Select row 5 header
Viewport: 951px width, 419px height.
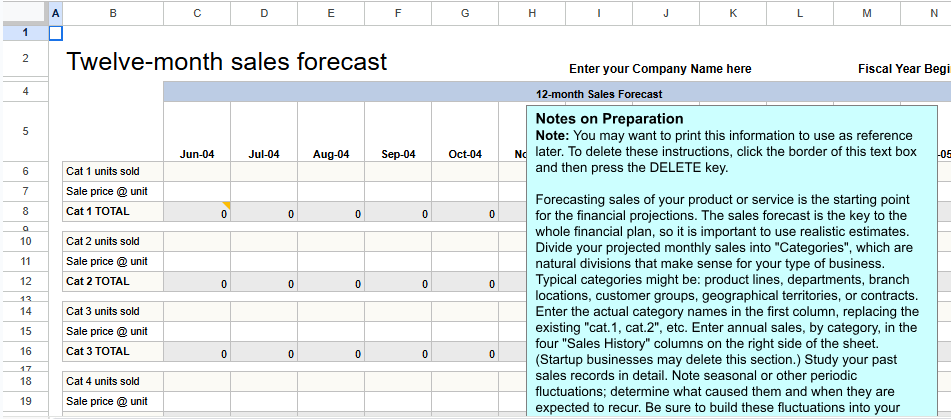25,131
